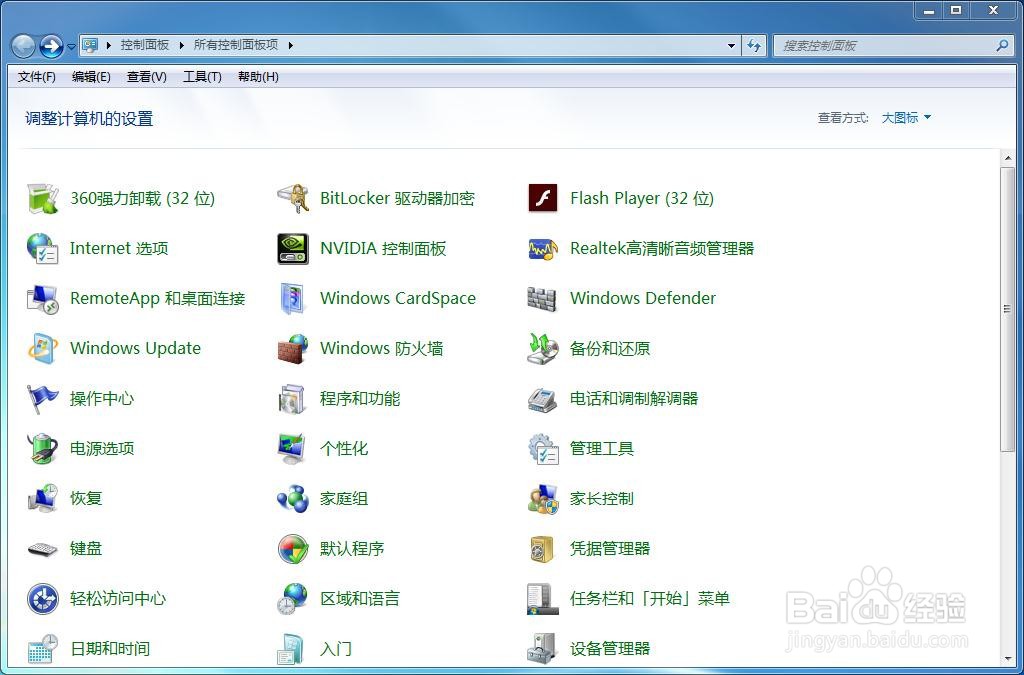The image size is (1024, 675).
Task: Go back with the Back arrow
Action: click(24, 46)
